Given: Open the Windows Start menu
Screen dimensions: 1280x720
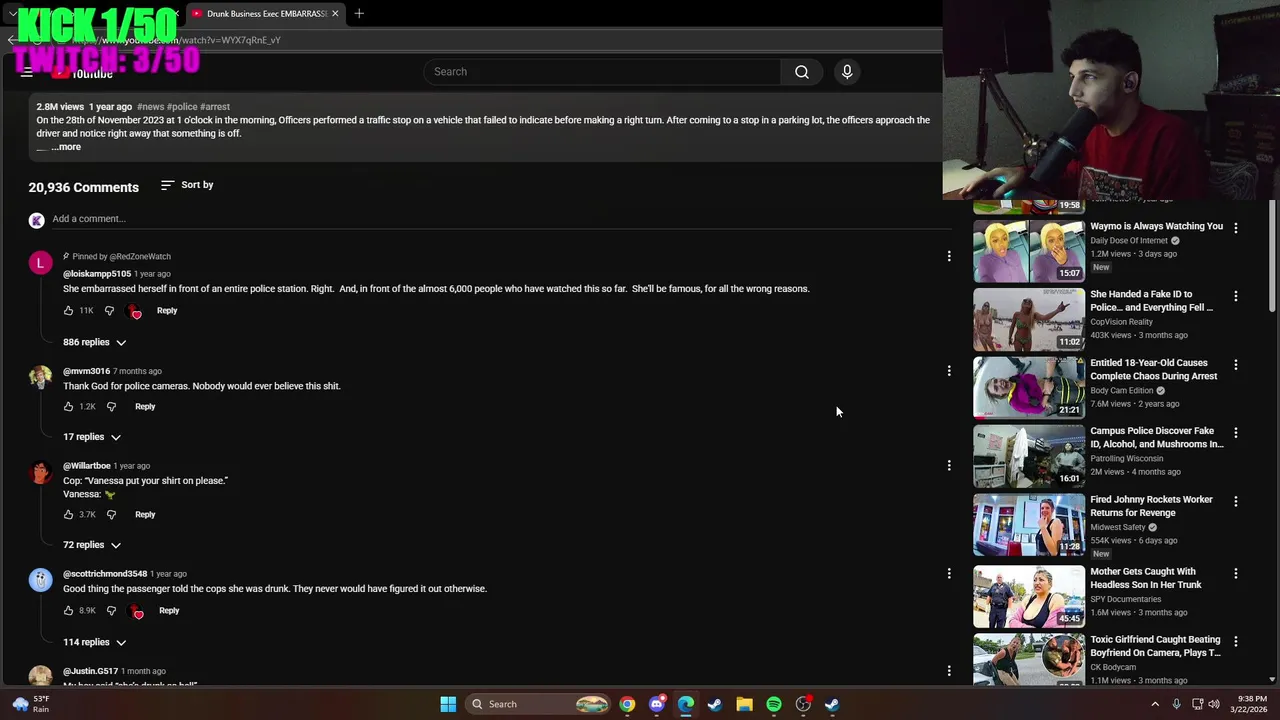Looking at the screenshot, I should [448, 704].
